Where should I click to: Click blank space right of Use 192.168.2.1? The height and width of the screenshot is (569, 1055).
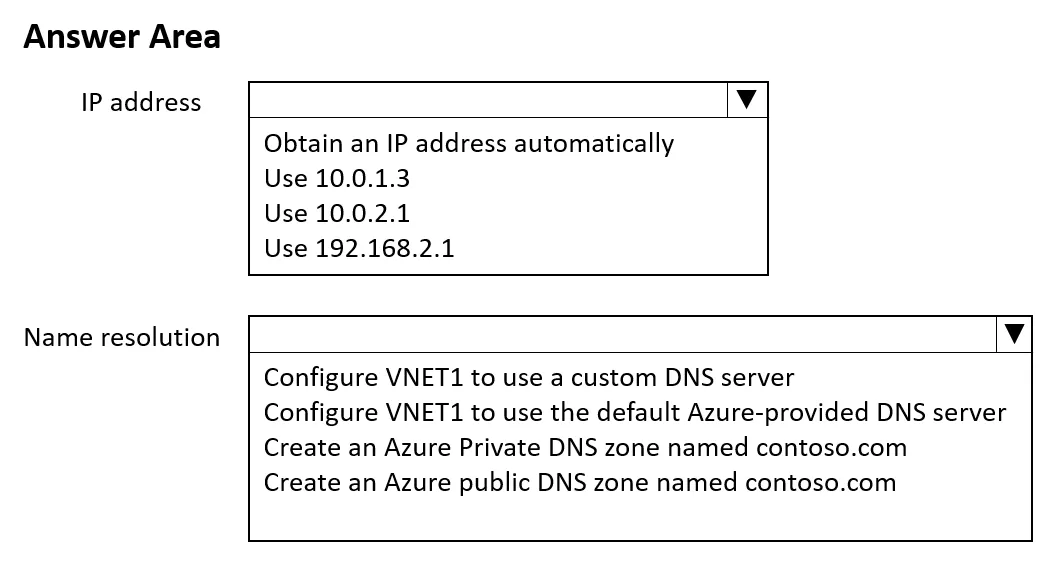point(609,248)
